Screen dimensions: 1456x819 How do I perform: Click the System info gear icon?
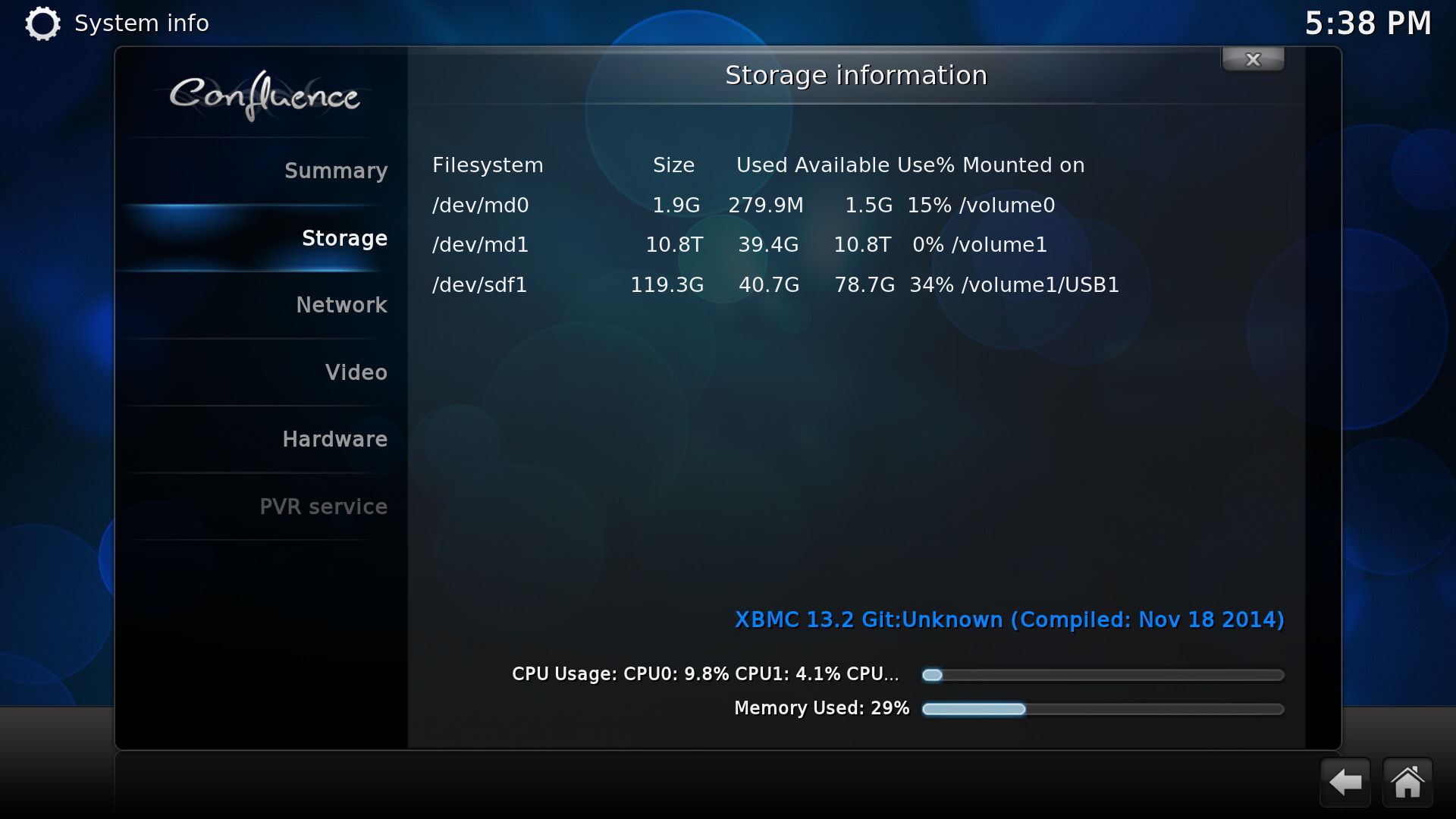point(42,24)
